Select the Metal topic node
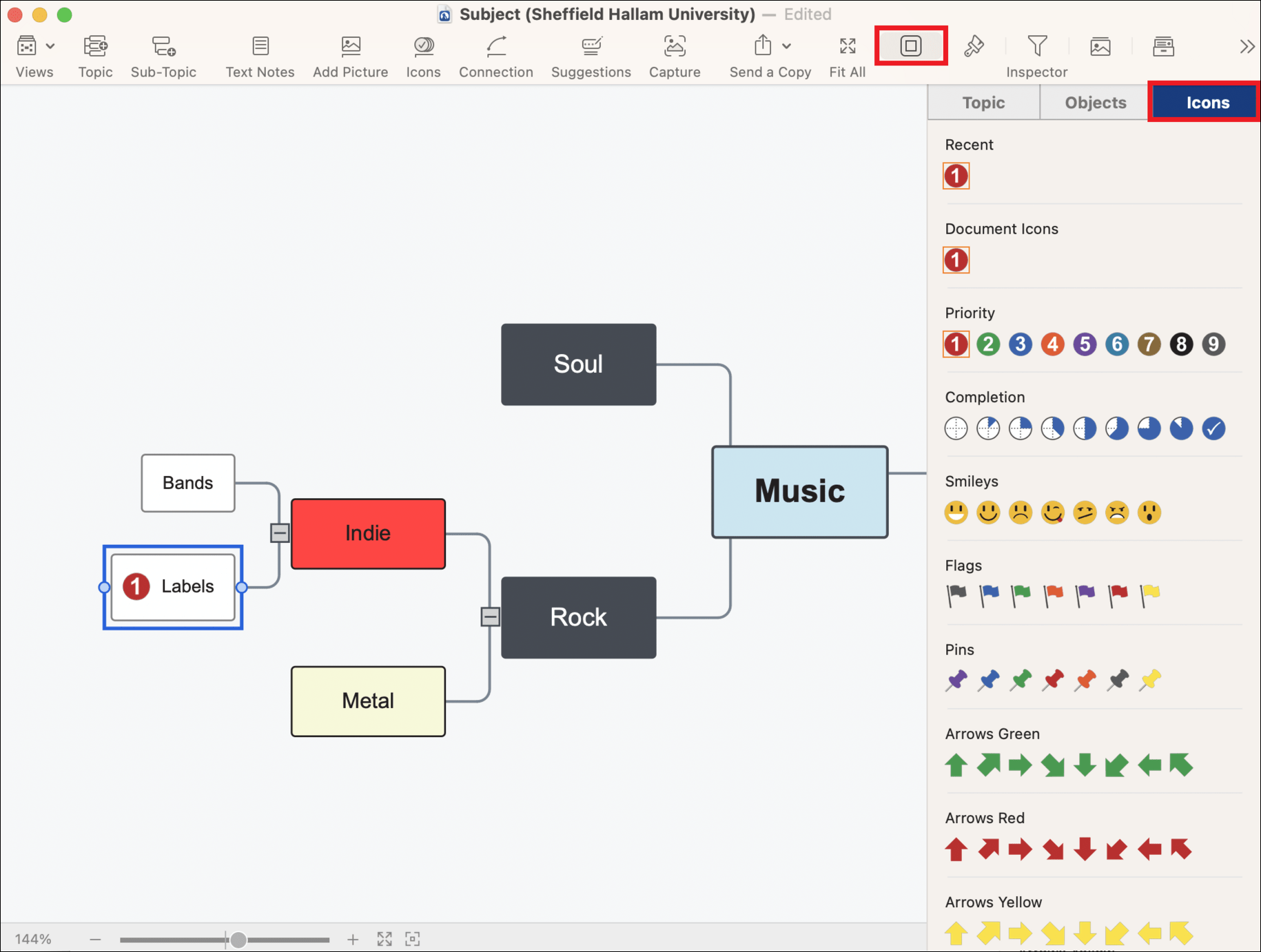The width and height of the screenshot is (1261, 952). [368, 701]
